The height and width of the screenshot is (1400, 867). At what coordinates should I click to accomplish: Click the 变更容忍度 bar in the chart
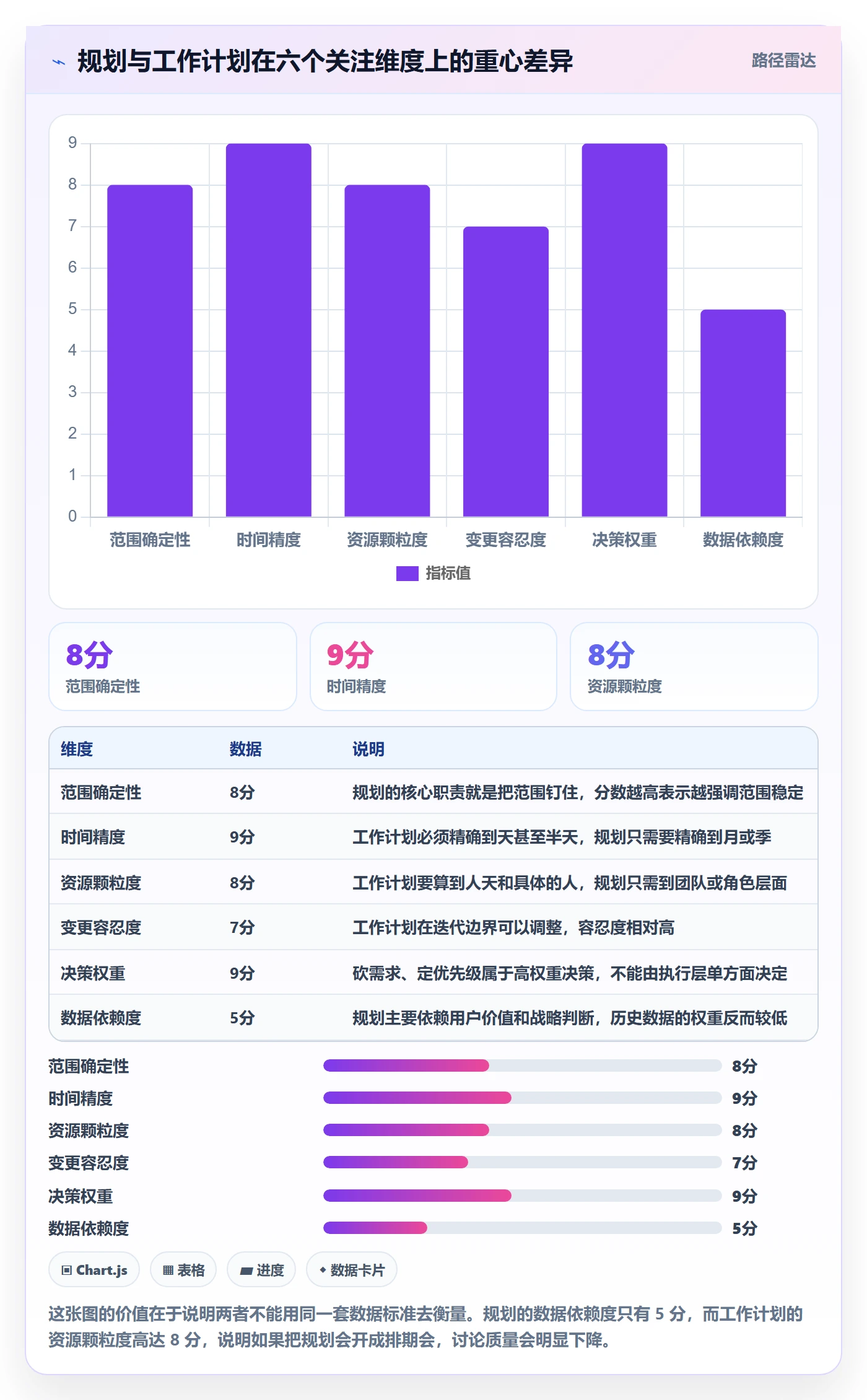506,372
